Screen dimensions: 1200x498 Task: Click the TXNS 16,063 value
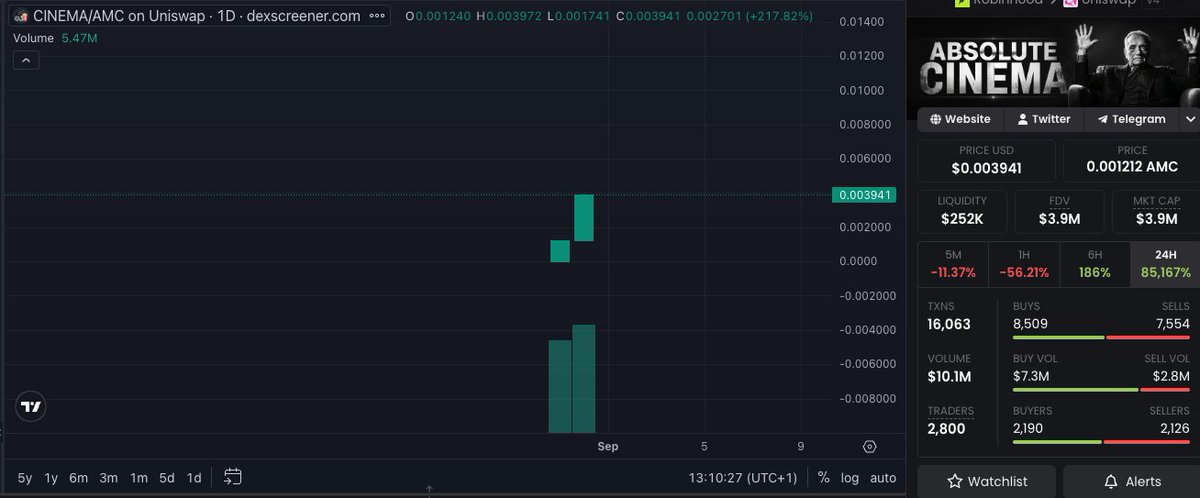click(949, 325)
